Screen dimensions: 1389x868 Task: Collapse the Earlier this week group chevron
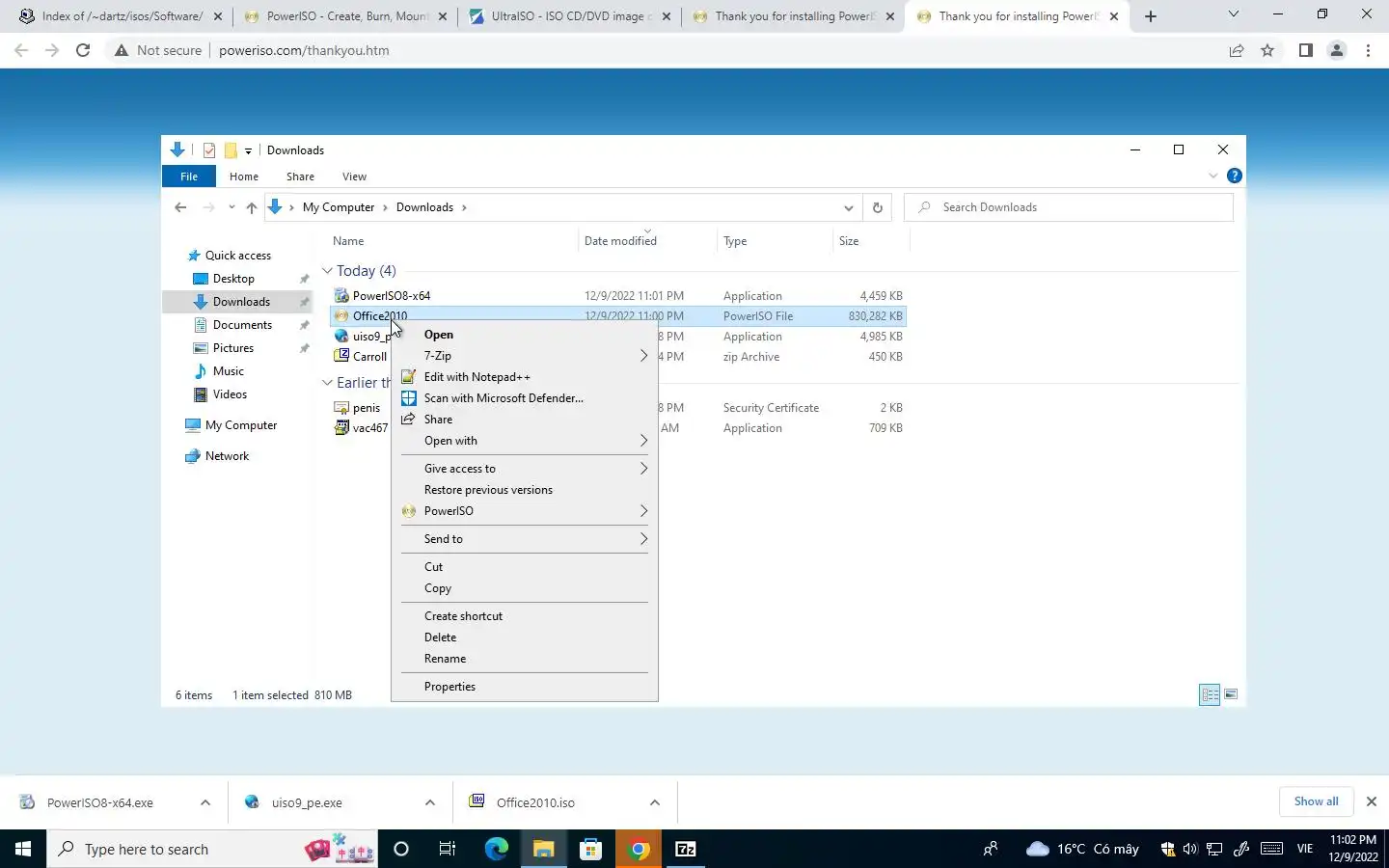327,383
